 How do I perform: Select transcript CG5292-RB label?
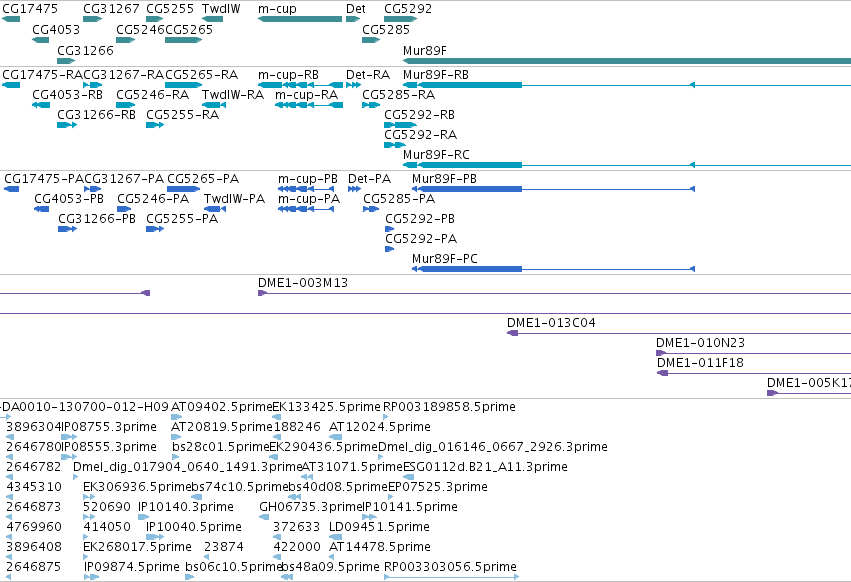pyautogui.click(x=420, y=115)
